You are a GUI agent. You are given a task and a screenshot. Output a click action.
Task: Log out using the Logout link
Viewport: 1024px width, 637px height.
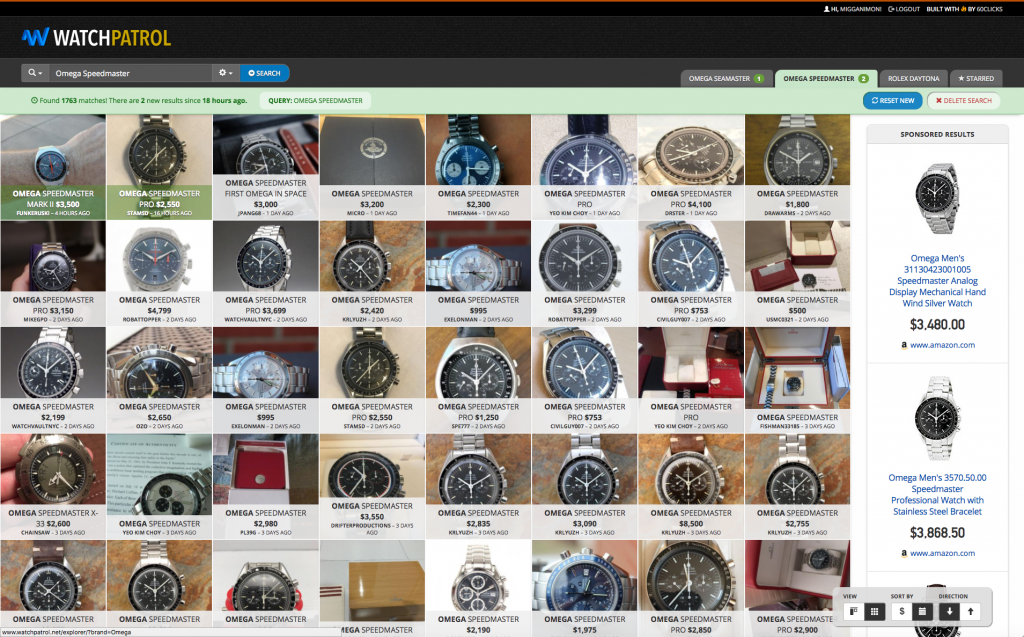[904, 9]
